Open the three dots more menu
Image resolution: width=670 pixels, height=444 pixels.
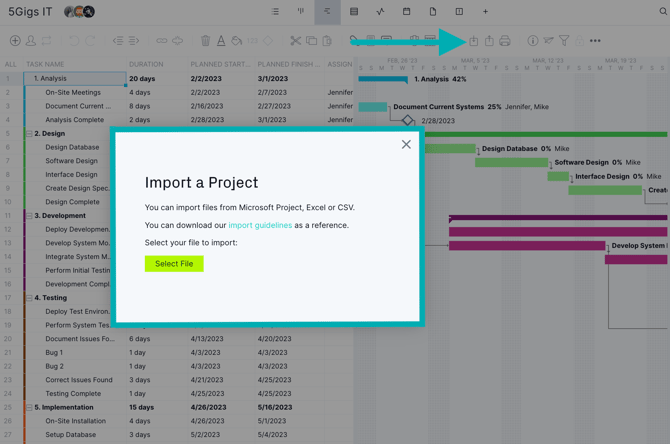pos(595,41)
